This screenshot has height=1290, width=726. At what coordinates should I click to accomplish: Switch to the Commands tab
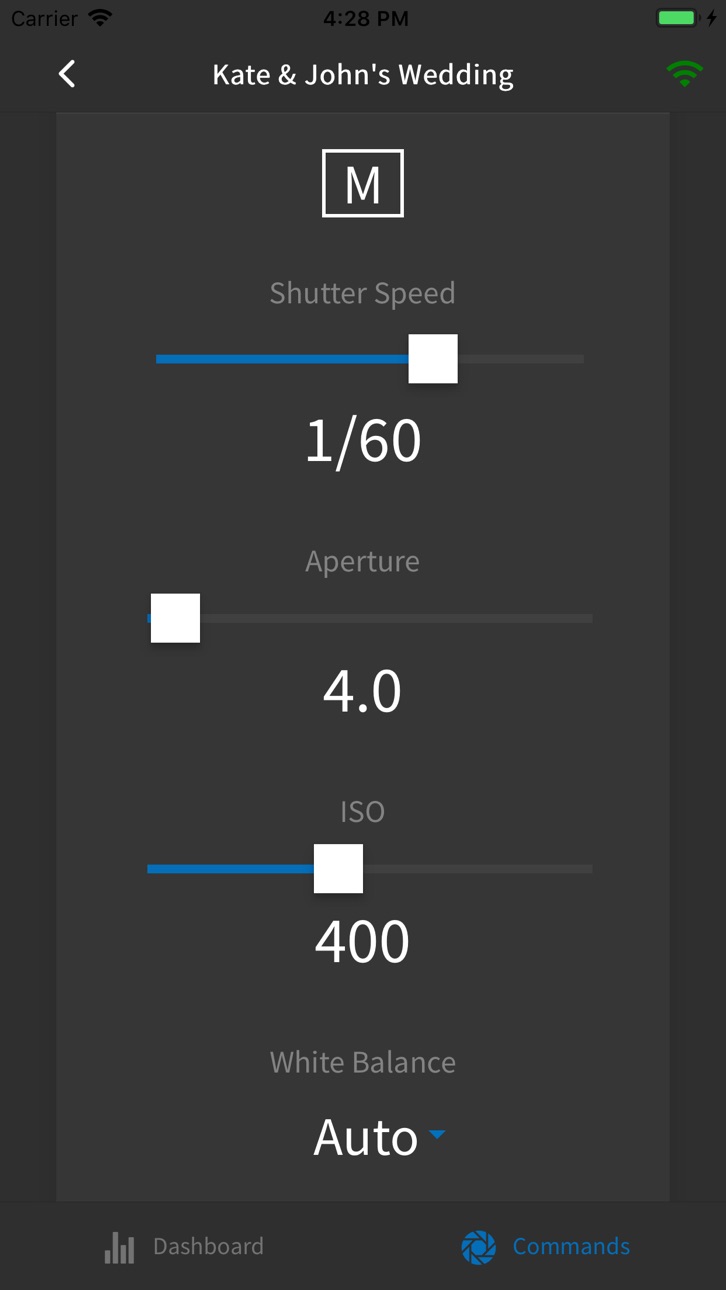click(x=546, y=1247)
